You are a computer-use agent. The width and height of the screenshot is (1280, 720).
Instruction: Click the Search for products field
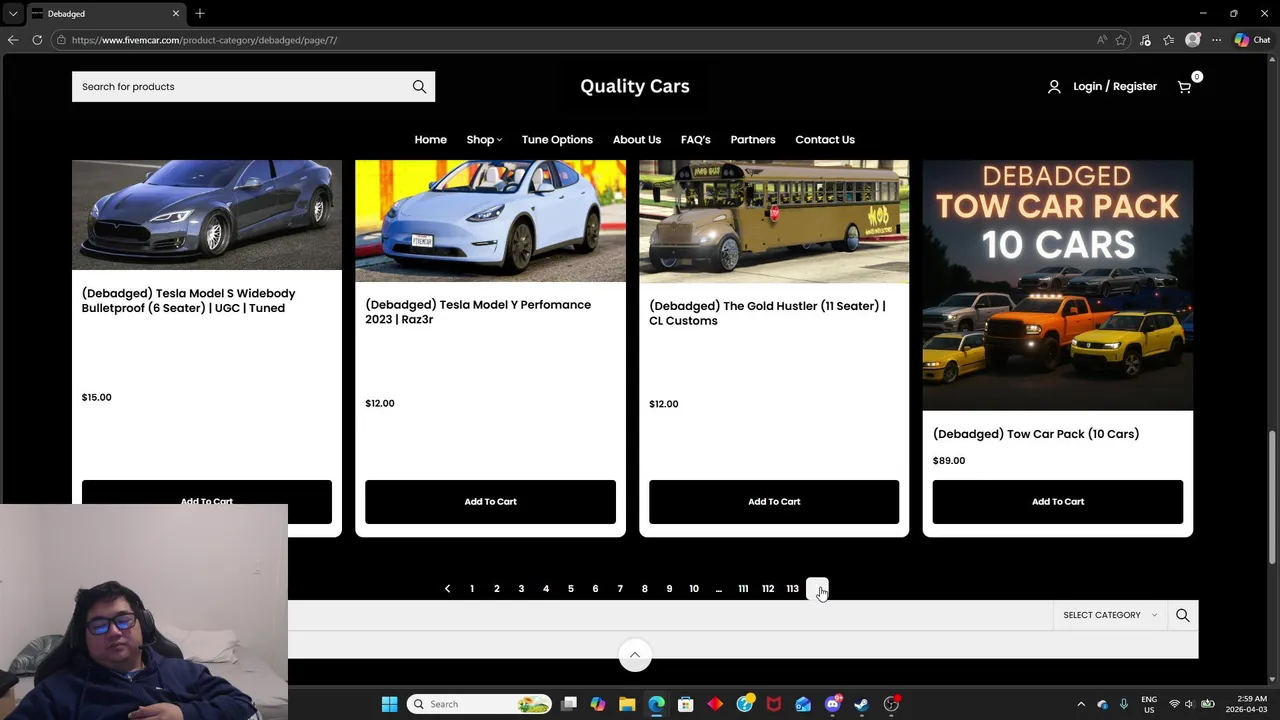[x=240, y=87]
